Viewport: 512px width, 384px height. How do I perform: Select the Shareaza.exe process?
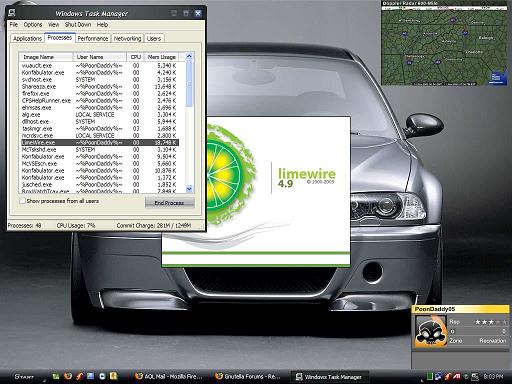click(99, 87)
